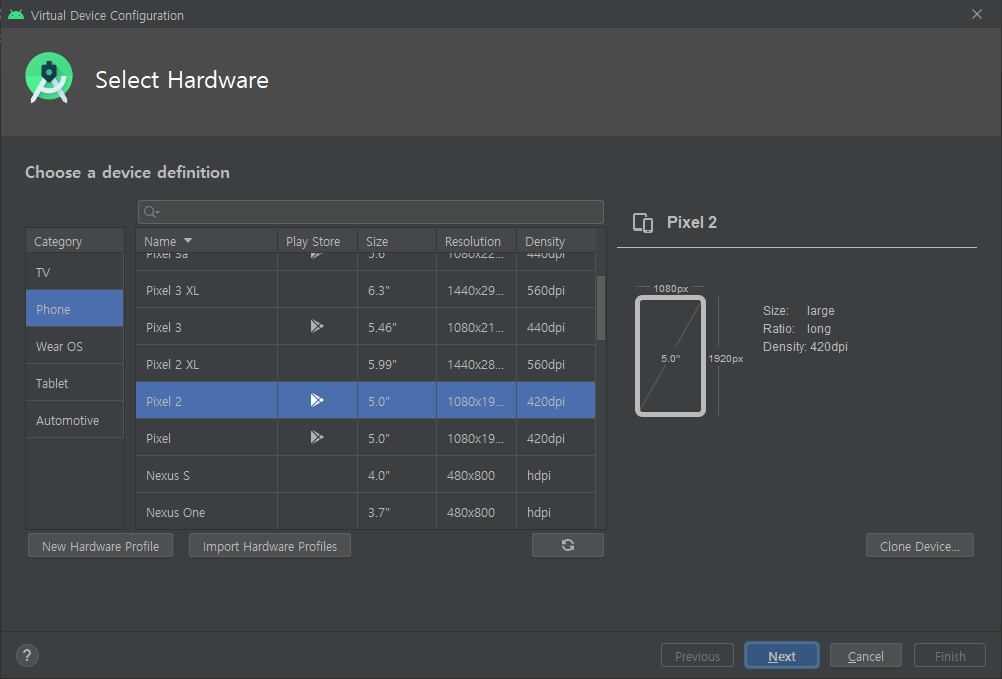Screen dimensions: 1002x679
Task: Select the Wear OS category
Action: (x=75, y=346)
